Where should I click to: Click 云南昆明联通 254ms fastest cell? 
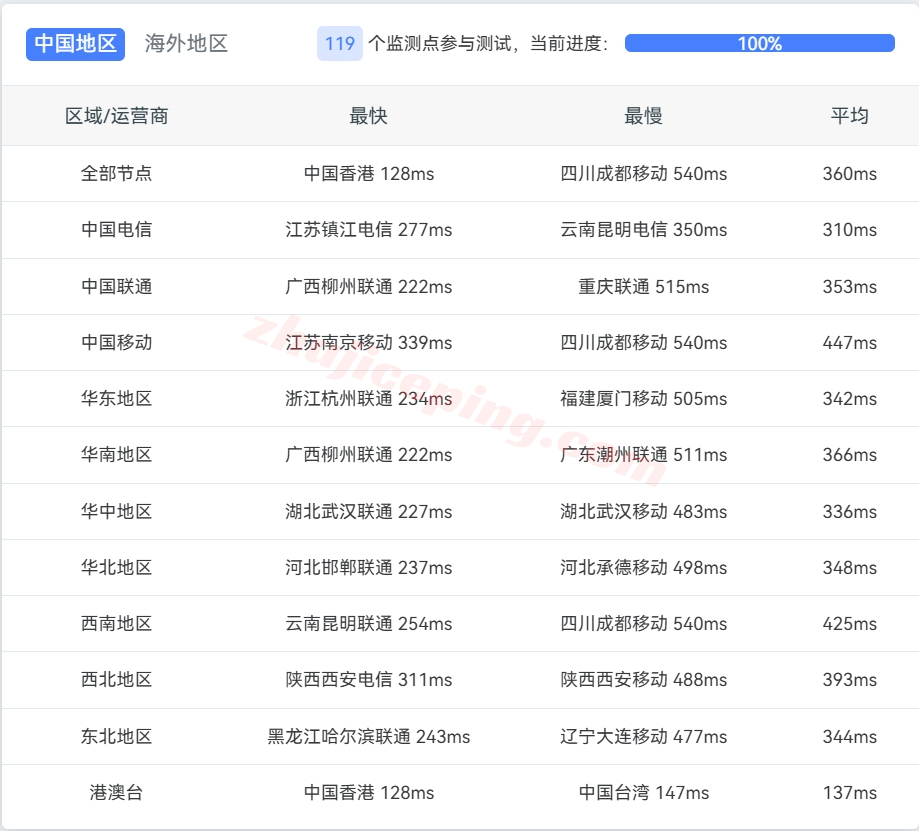(x=369, y=624)
